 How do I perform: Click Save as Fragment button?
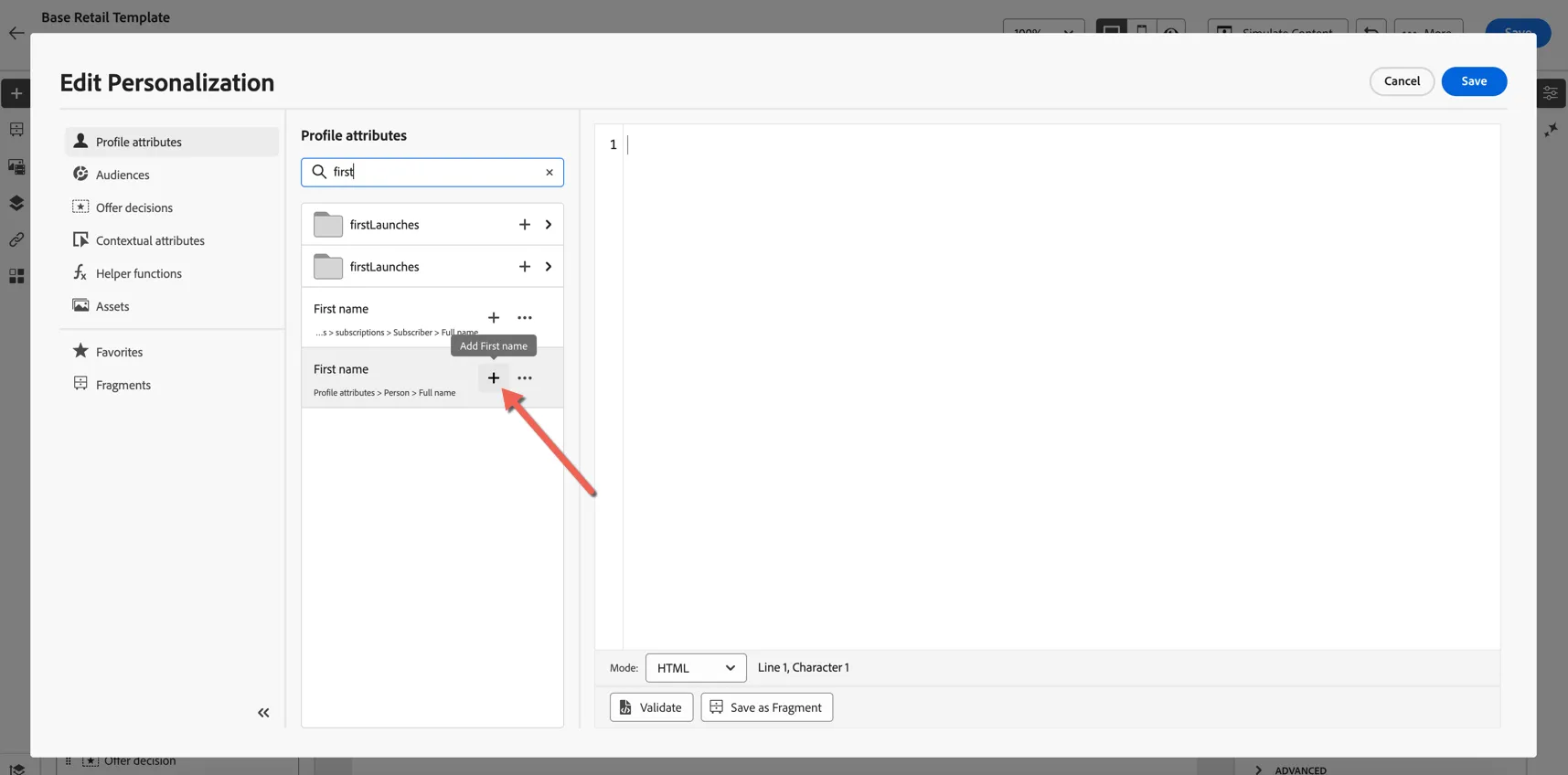click(766, 707)
